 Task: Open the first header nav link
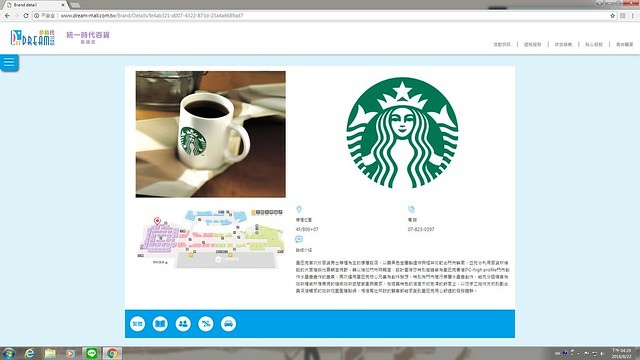[x=502, y=44]
